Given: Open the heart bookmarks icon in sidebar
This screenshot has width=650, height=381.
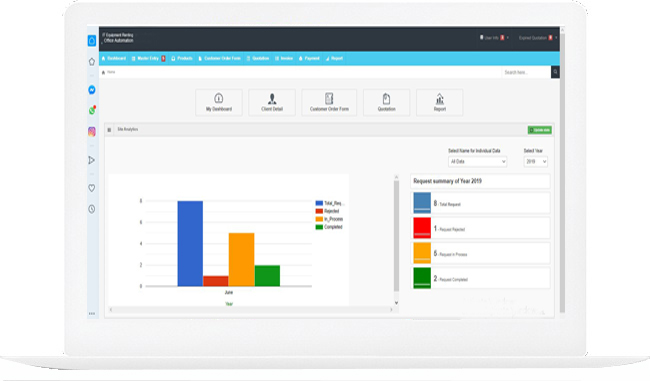Looking at the screenshot, I should tap(92, 188).
